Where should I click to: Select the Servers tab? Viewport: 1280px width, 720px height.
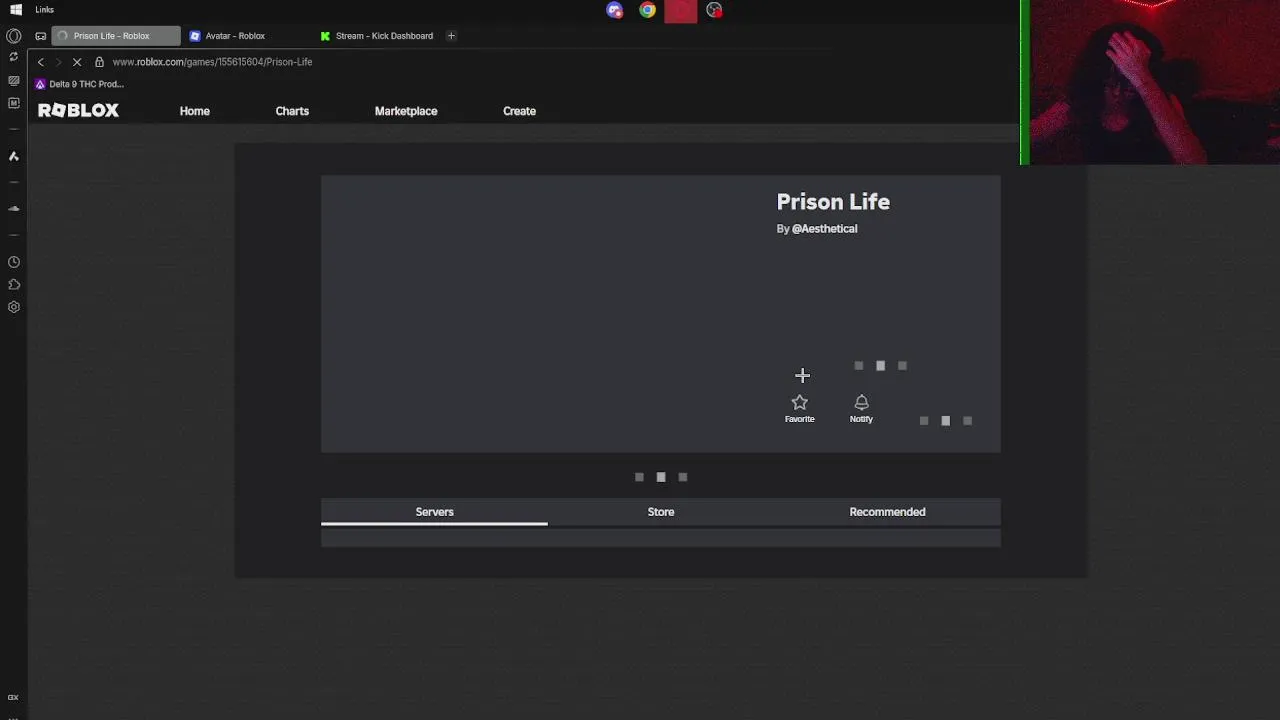[434, 512]
